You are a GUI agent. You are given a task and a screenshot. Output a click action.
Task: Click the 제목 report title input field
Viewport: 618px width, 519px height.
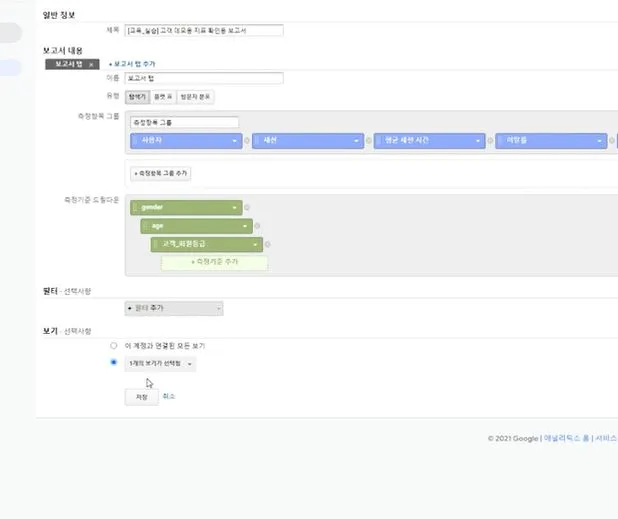coord(204,30)
